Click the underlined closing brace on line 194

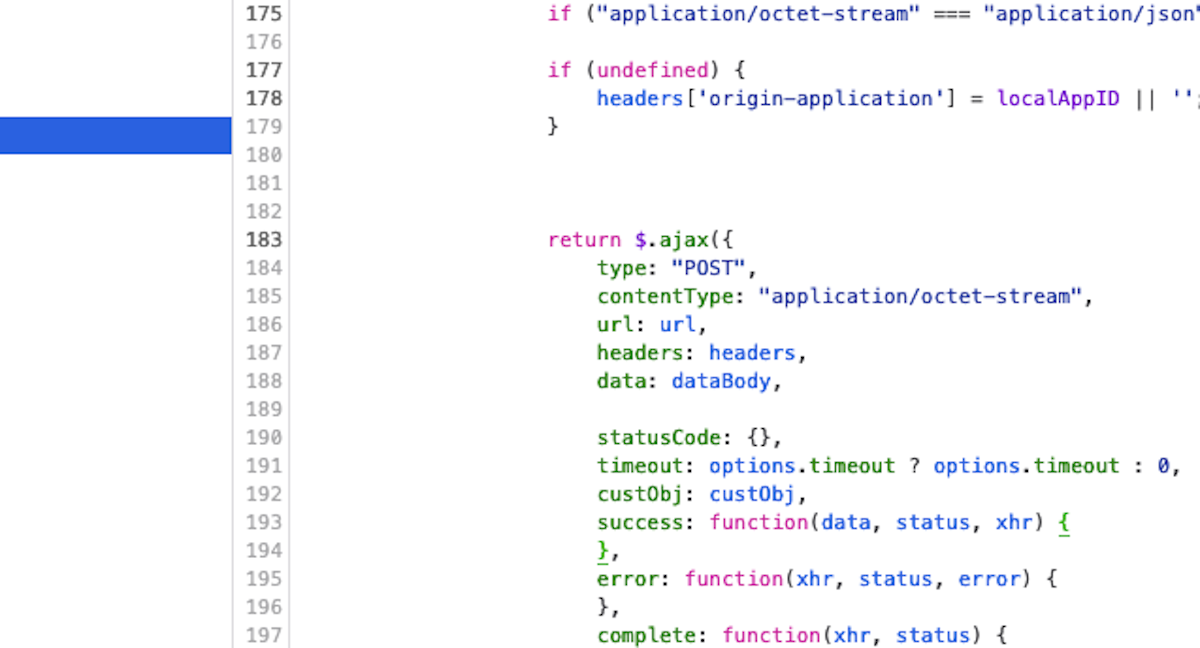[x=603, y=551]
